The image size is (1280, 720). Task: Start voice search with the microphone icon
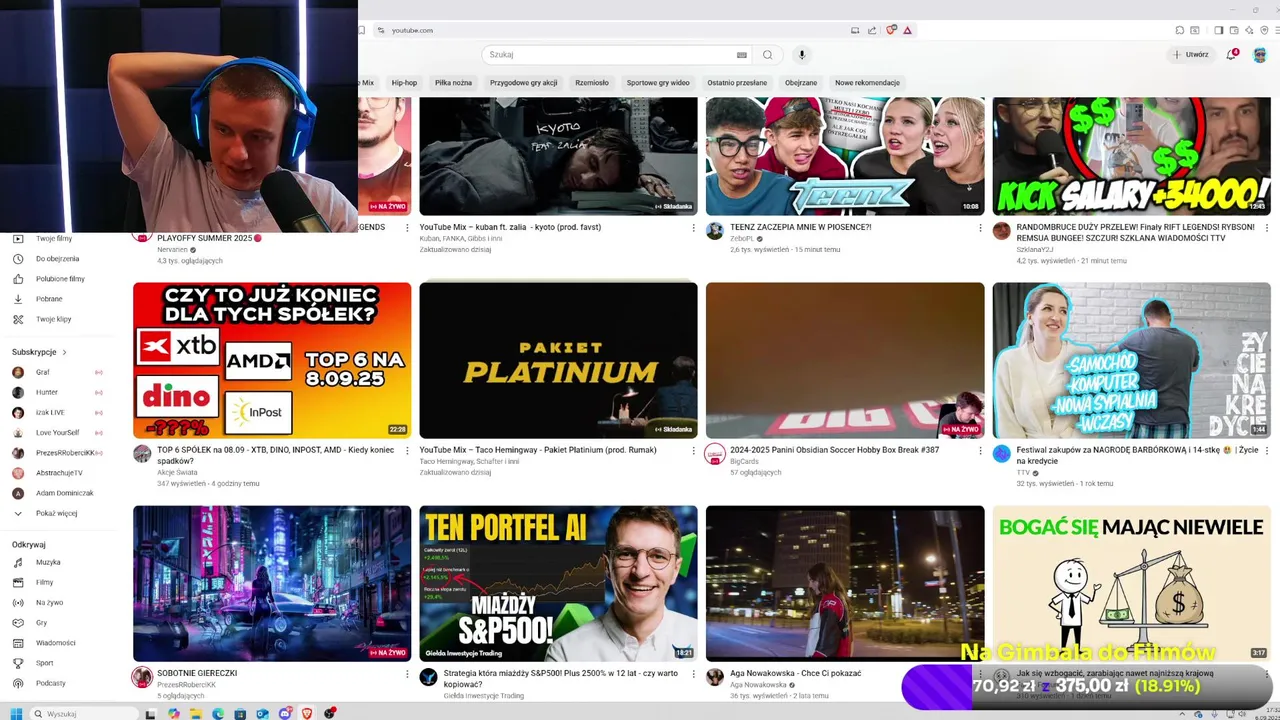[x=801, y=55]
